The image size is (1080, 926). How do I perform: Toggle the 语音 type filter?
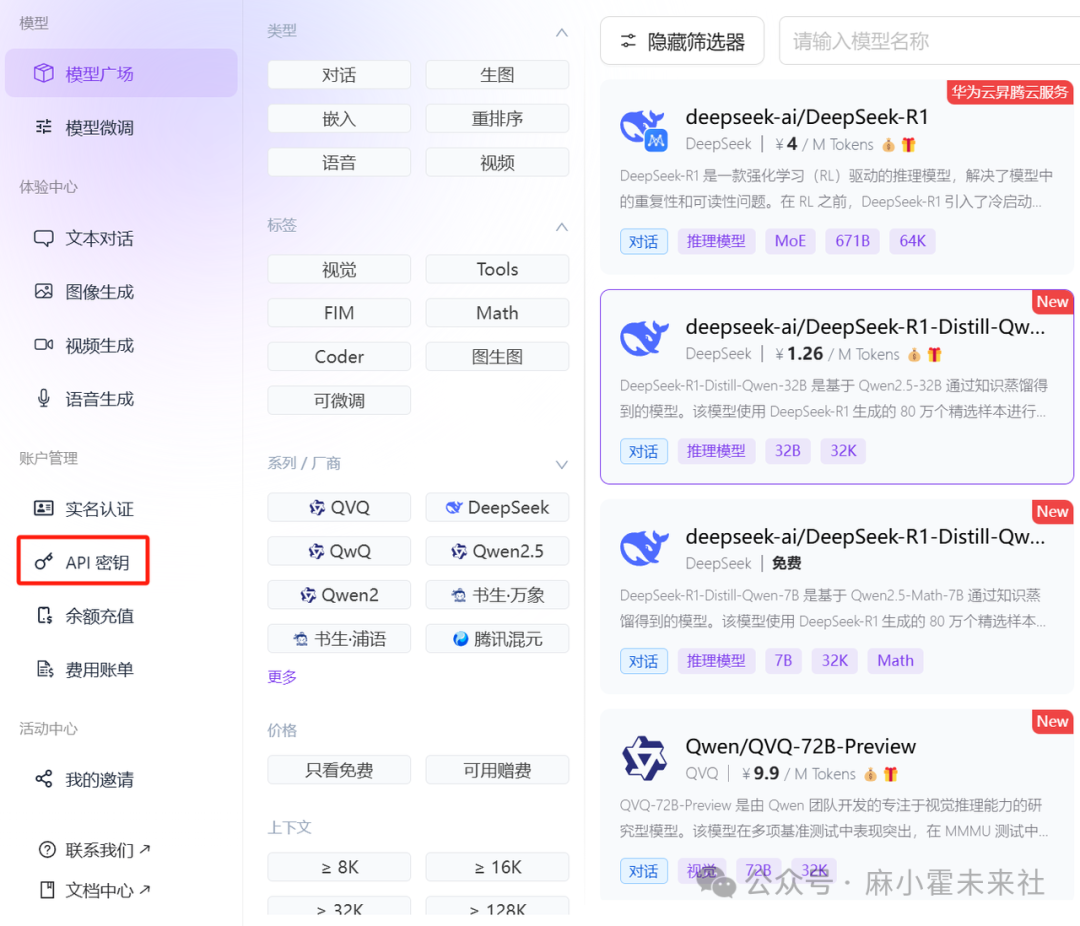click(339, 163)
